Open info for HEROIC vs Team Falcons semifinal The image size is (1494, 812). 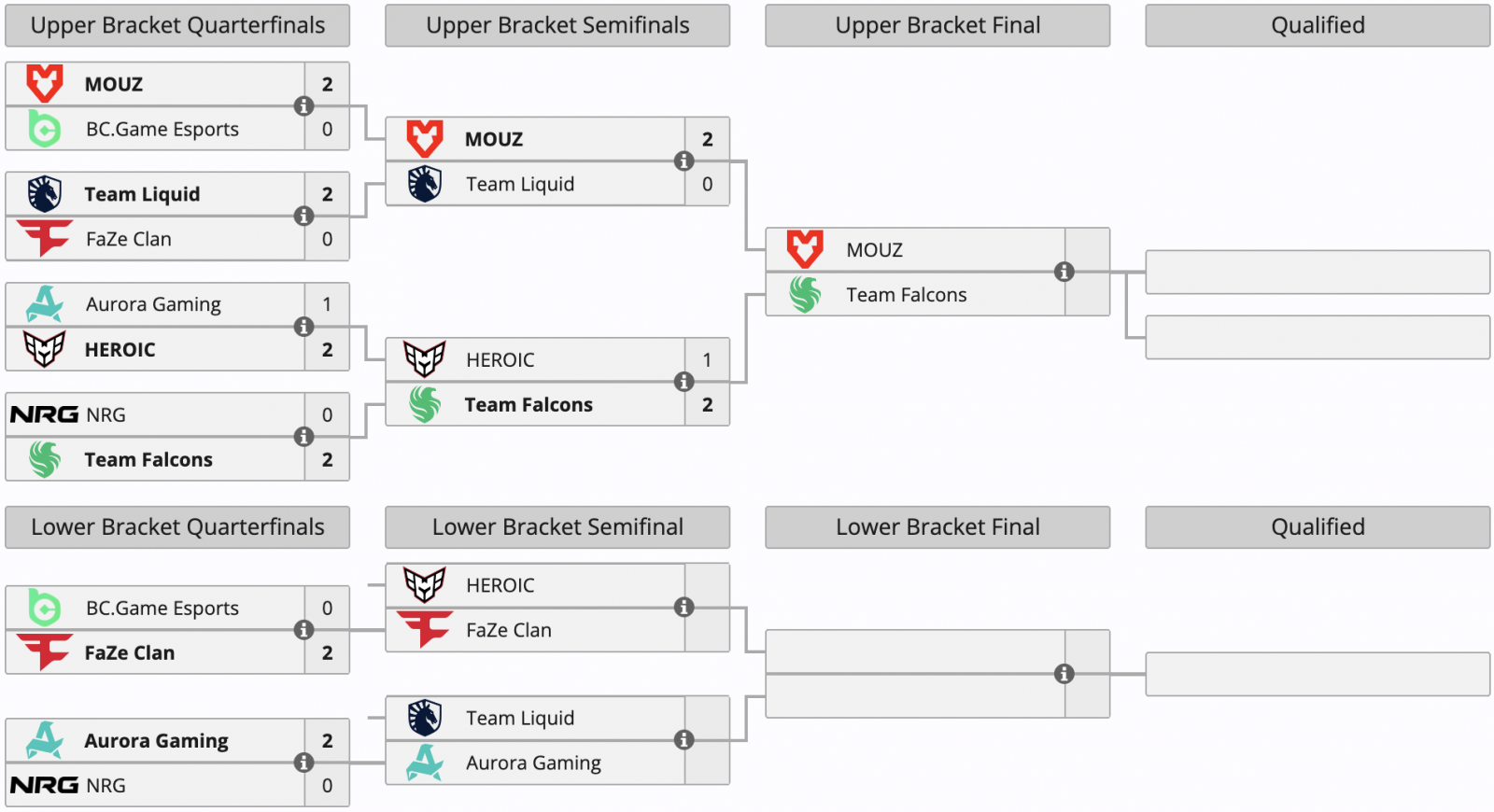click(684, 382)
